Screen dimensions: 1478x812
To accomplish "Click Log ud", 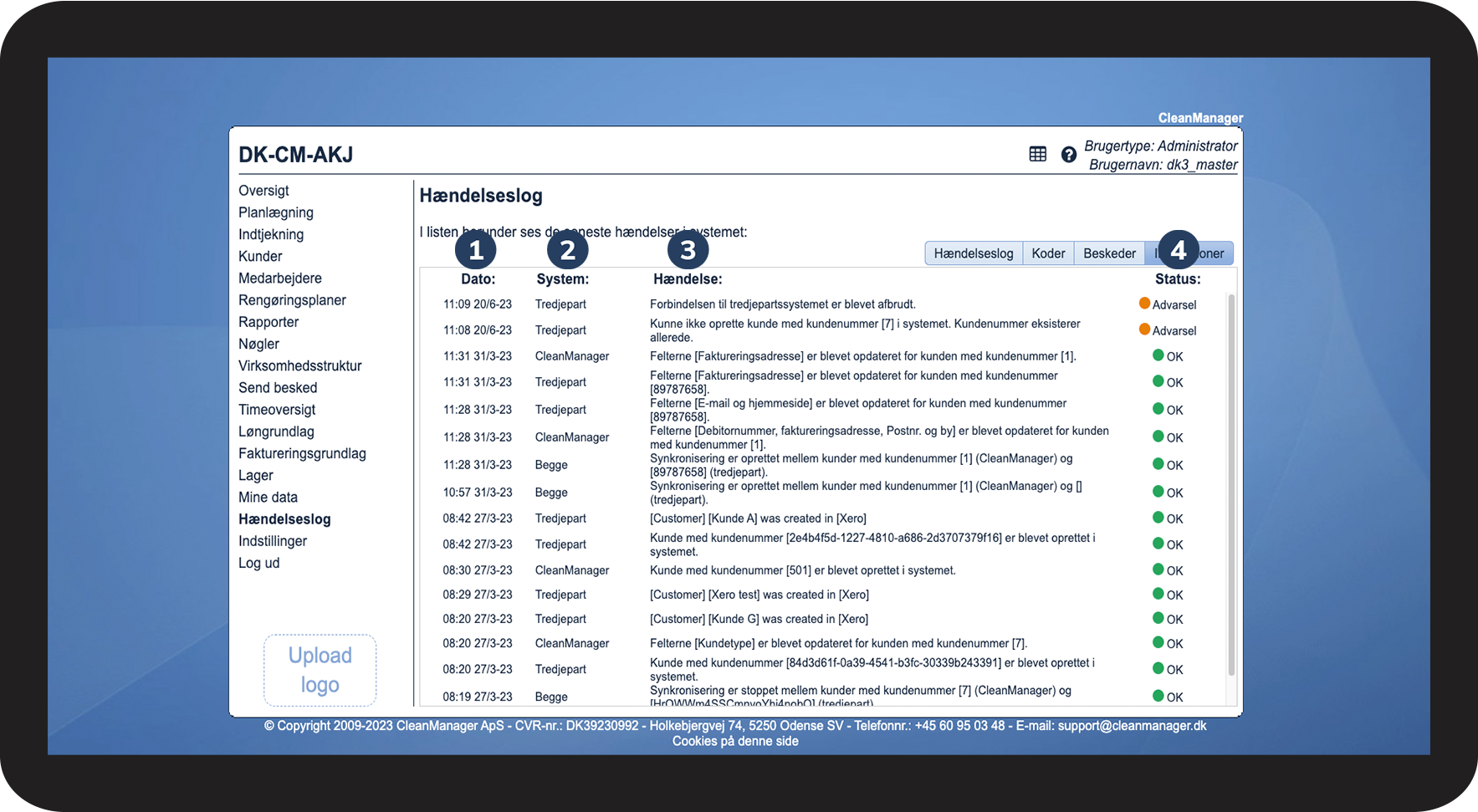I will [x=258, y=563].
